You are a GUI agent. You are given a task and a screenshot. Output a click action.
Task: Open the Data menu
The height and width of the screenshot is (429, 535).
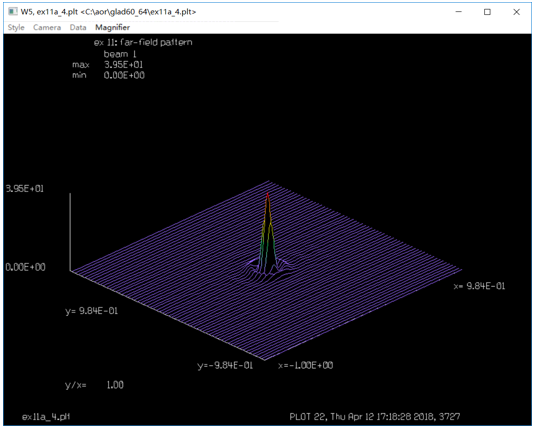[78, 28]
